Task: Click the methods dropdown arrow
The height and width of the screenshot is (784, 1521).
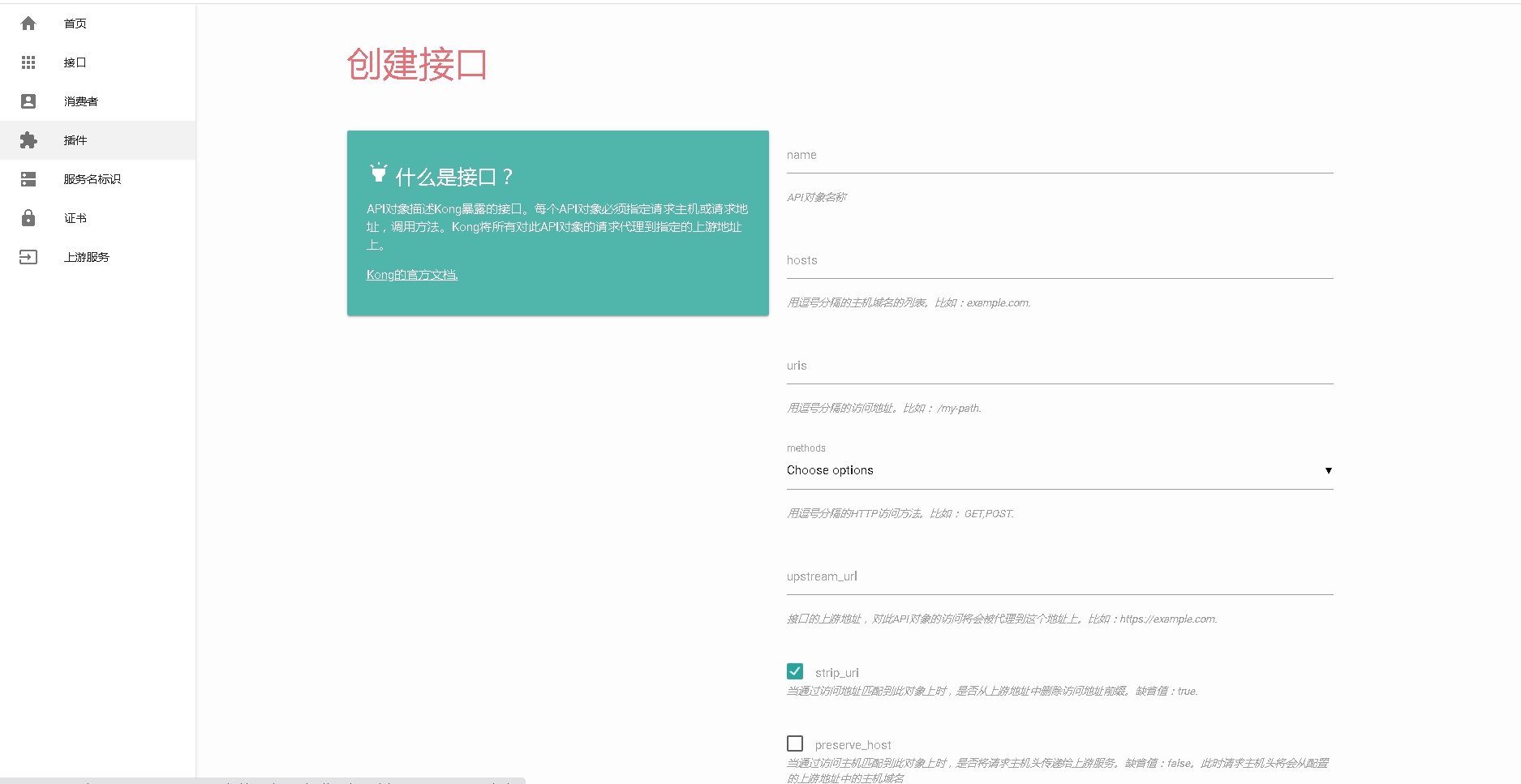Action: point(1329,471)
